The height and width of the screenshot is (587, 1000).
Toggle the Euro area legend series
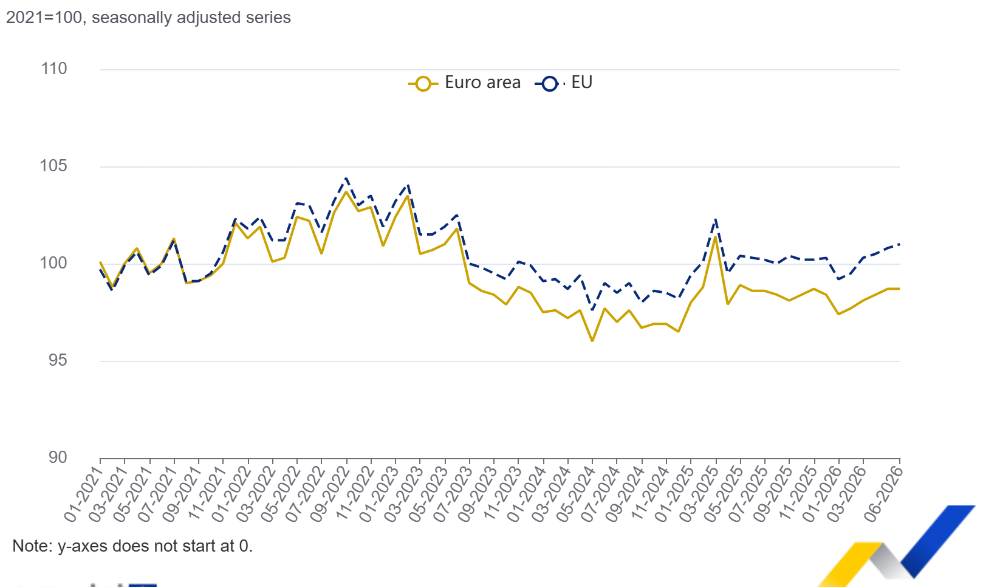(x=464, y=83)
